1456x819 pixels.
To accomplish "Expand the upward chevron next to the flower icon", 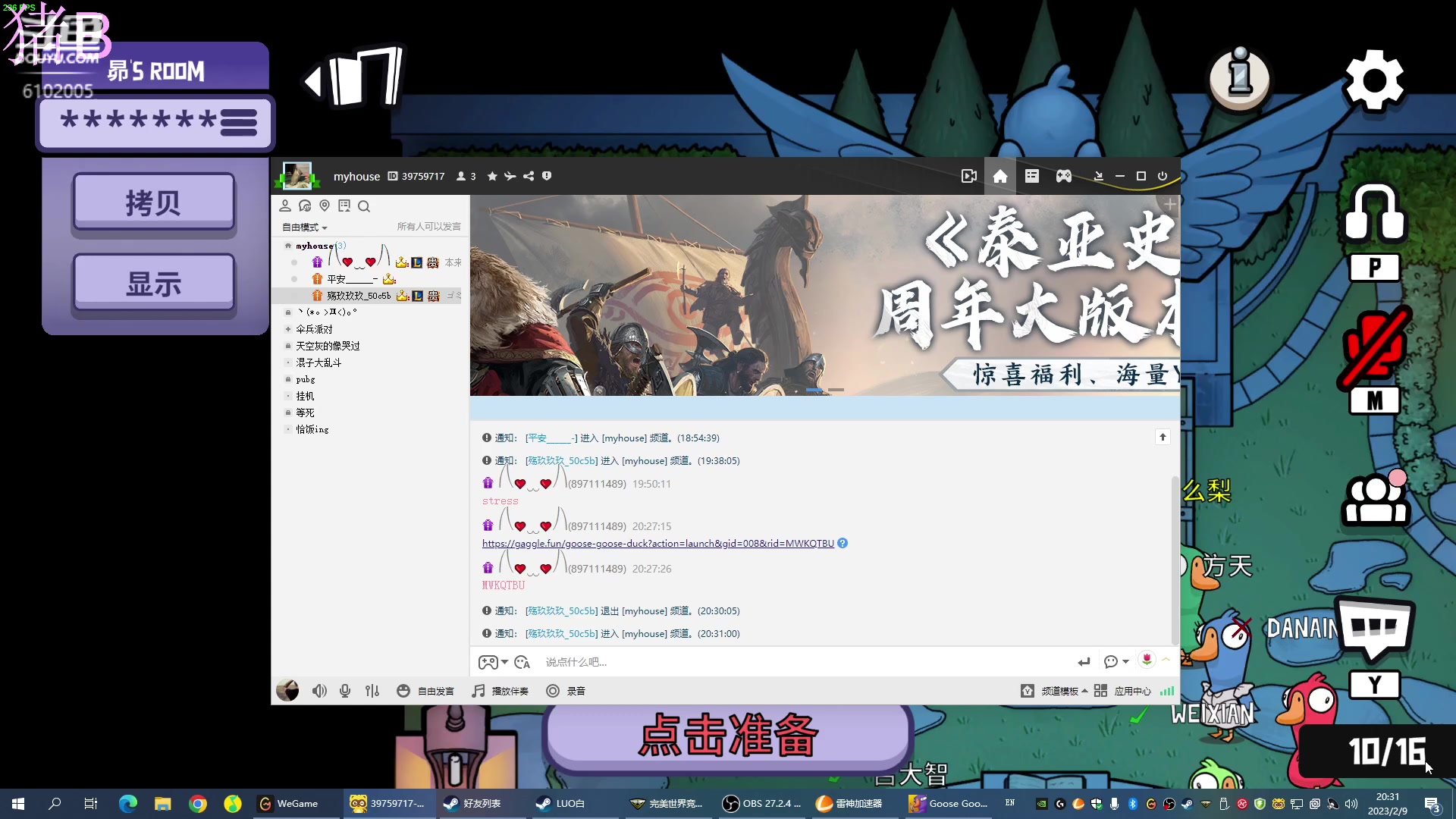I will pos(1166,660).
